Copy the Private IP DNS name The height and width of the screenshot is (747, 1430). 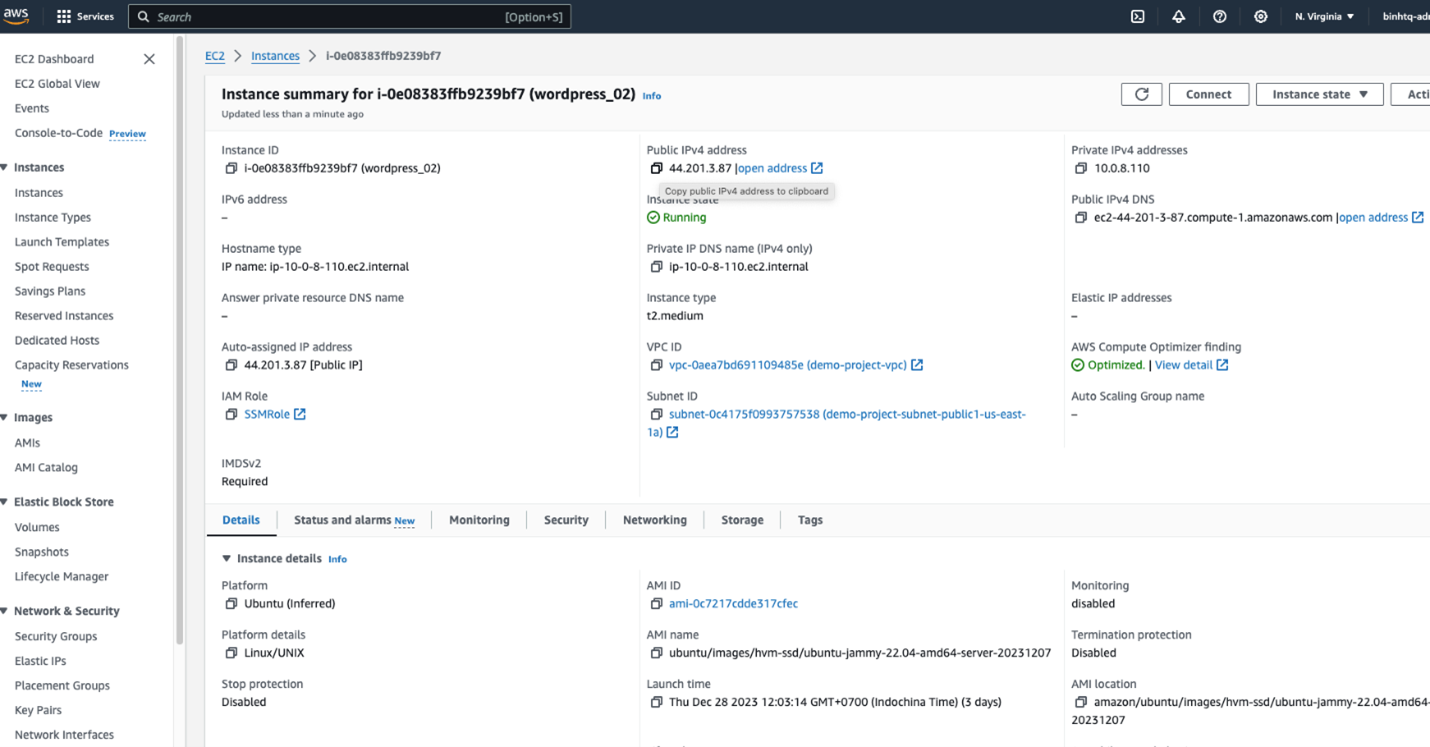point(656,267)
